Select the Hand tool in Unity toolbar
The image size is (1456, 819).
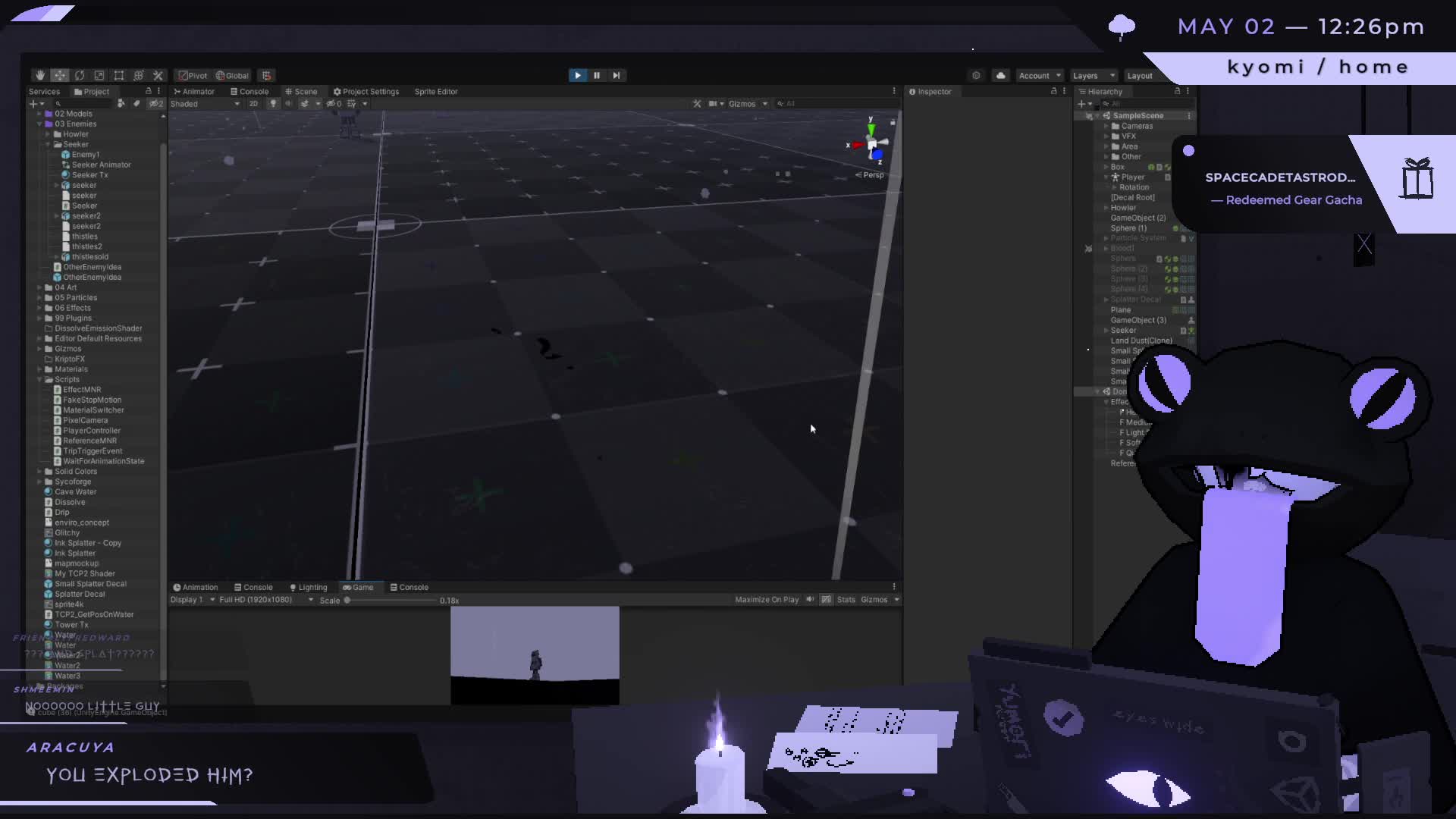[39, 75]
